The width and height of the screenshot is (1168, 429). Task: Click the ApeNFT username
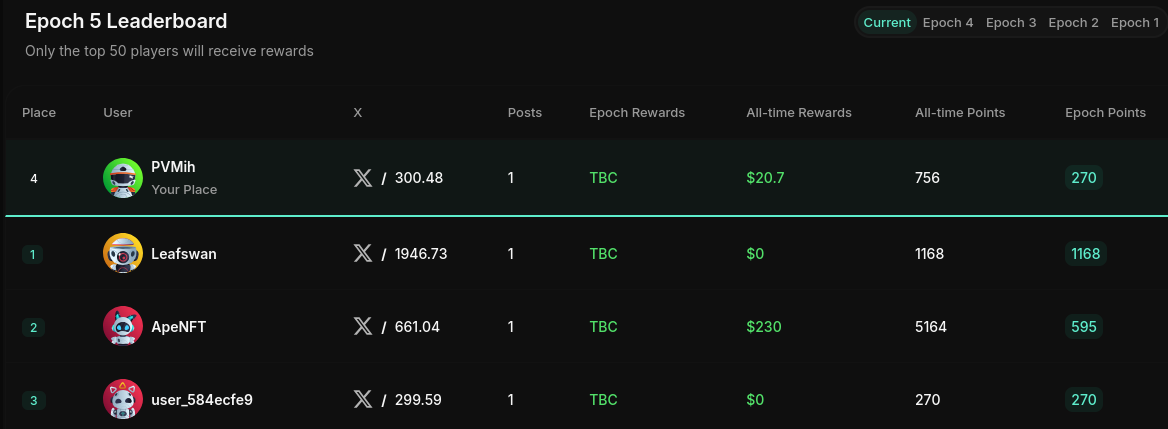point(179,326)
